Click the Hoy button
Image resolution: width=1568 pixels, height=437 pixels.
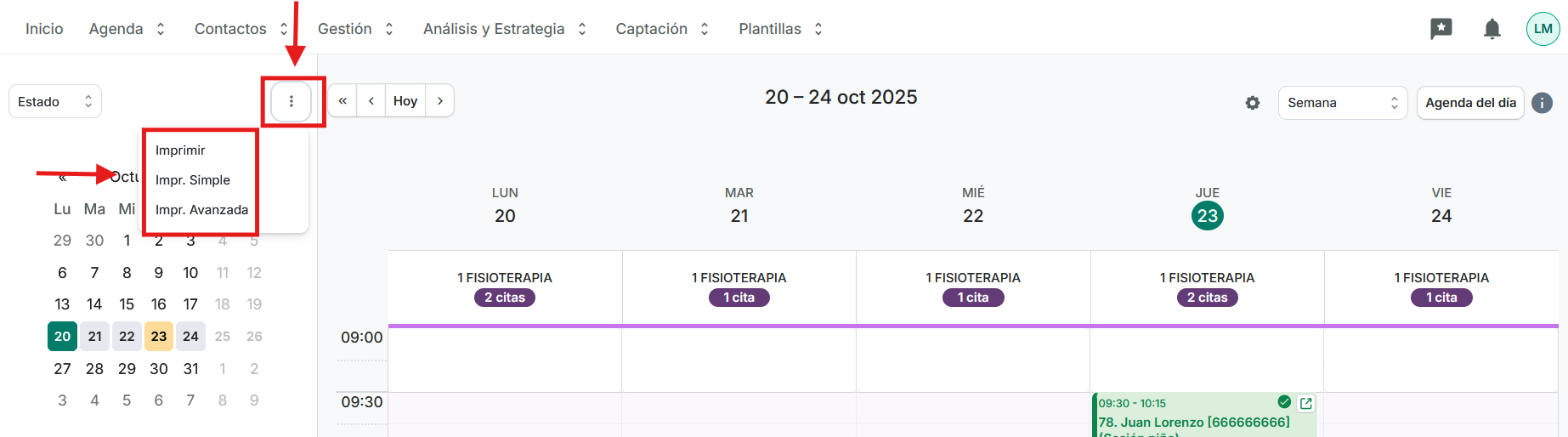[405, 100]
